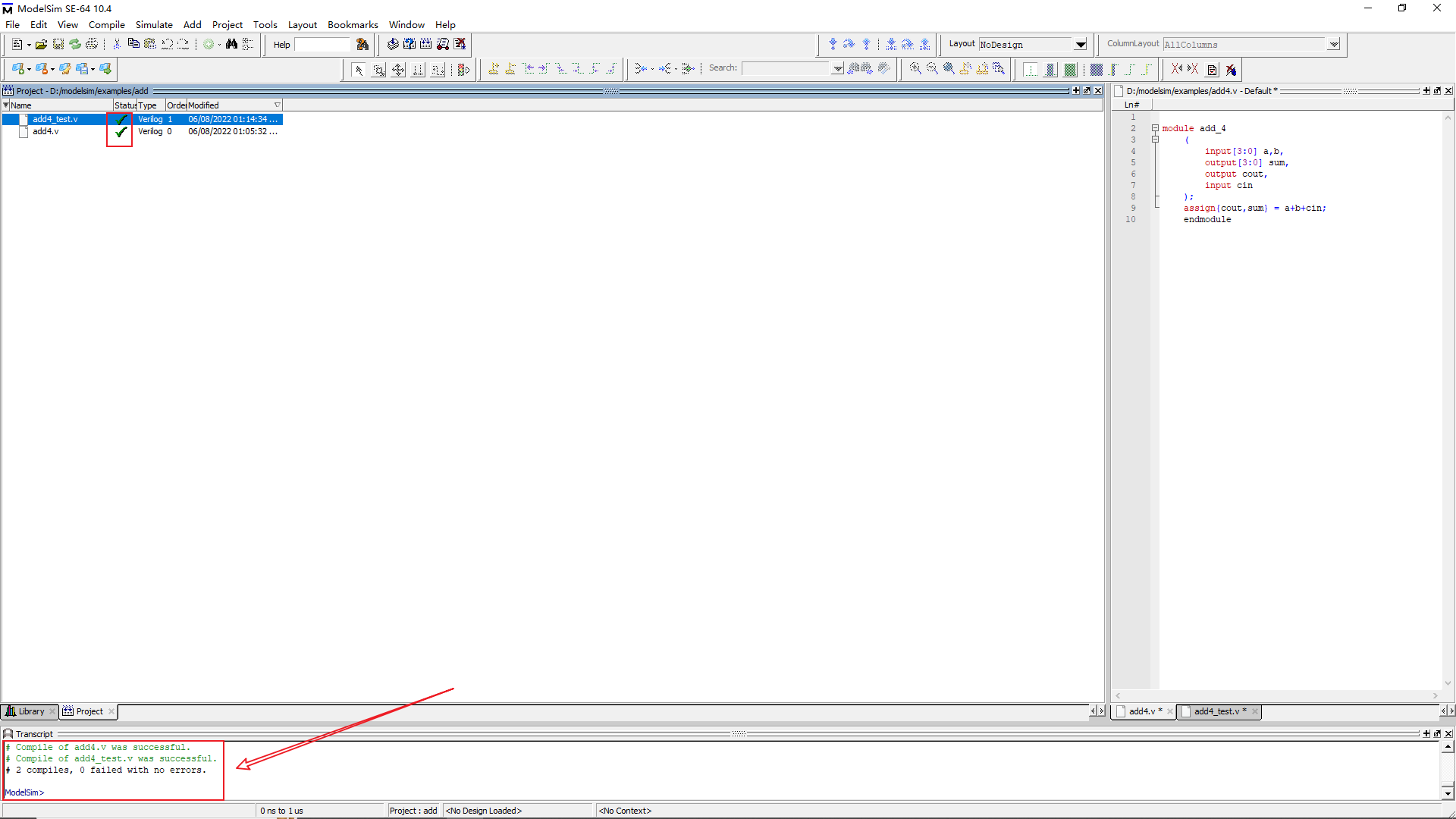The image size is (1456, 819).
Task: Click the Zoom Full magnifier icon
Action: (949, 69)
